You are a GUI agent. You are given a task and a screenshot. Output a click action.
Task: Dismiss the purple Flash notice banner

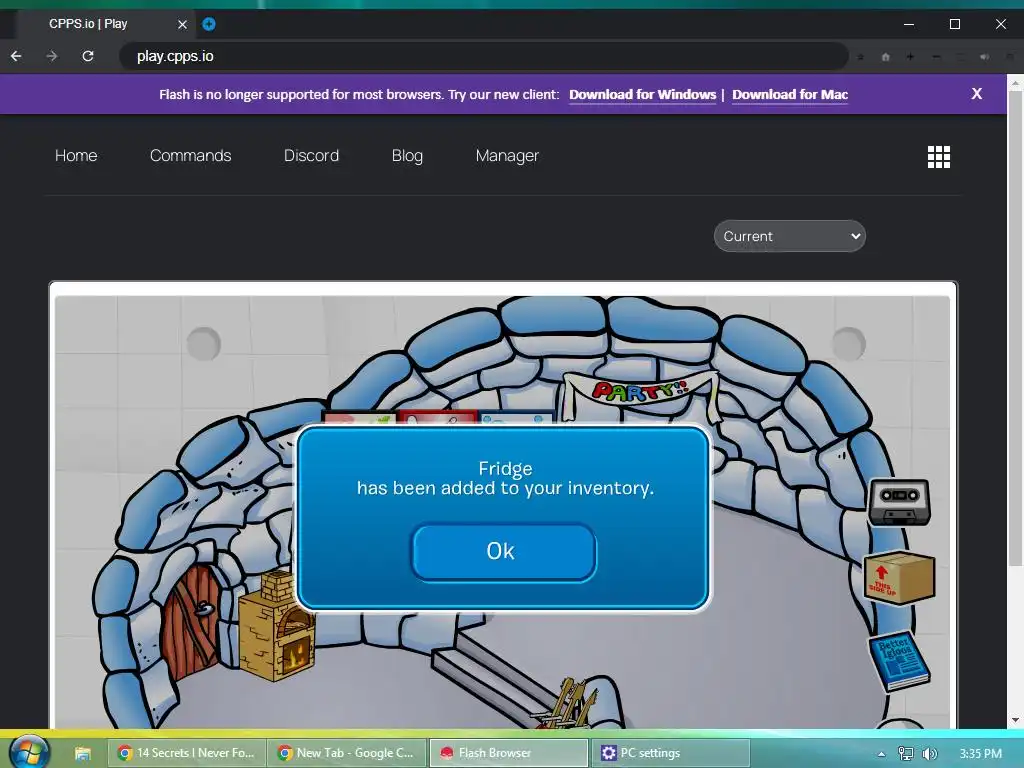(976, 93)
